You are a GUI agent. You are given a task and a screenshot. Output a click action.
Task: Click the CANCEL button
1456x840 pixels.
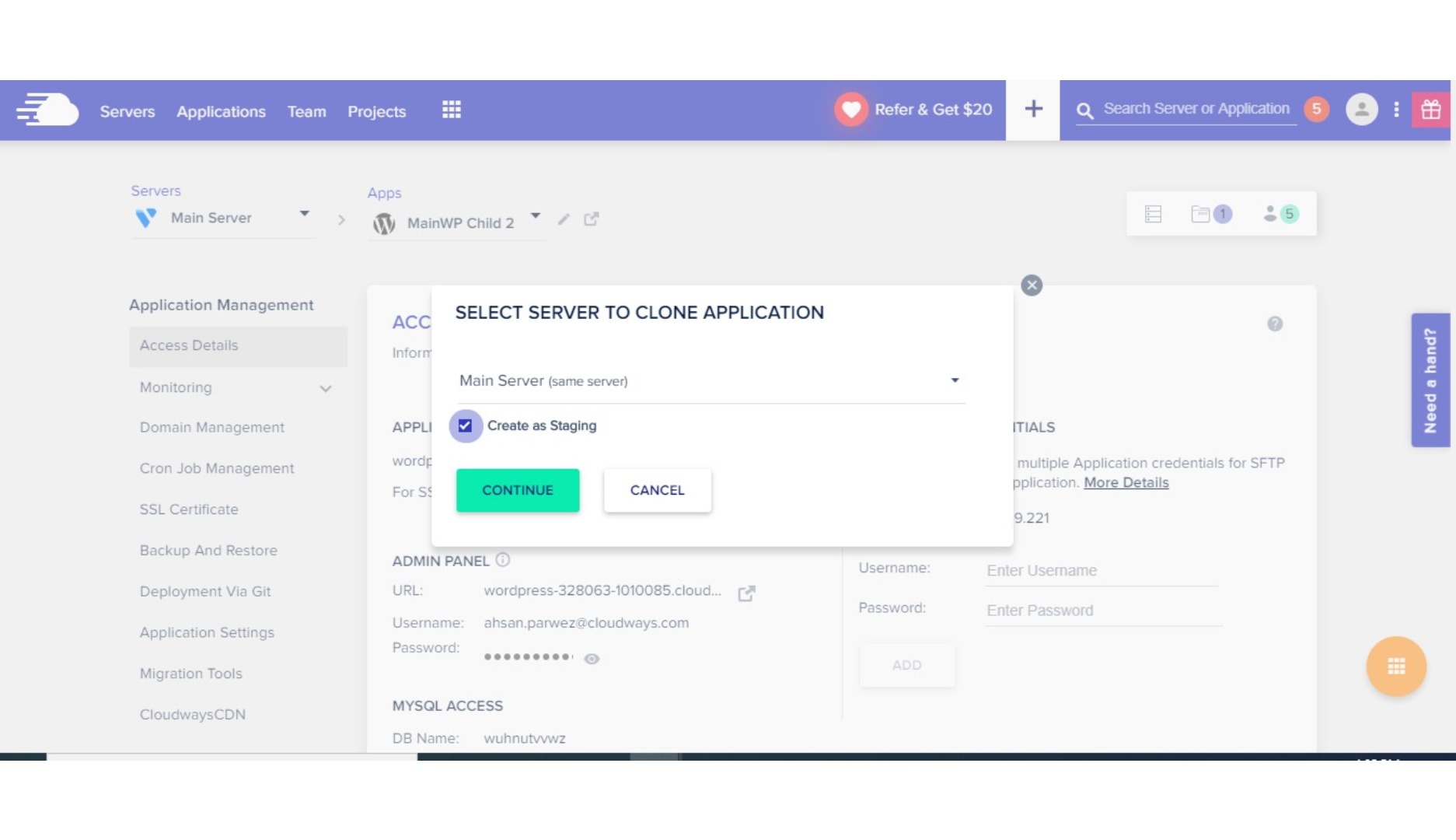(658, 490)
